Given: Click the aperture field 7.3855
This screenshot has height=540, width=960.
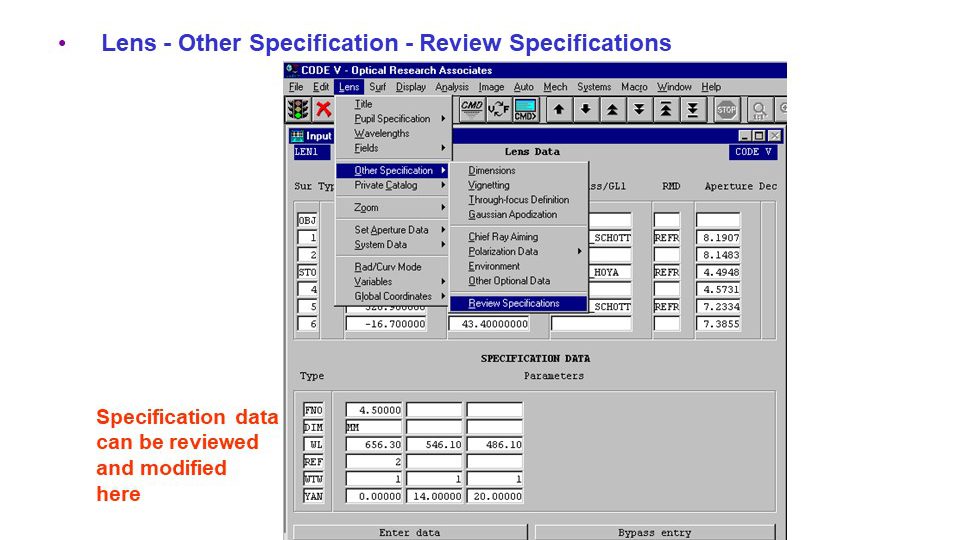Looking at the screenshot, I should click(x=718, y=323).
